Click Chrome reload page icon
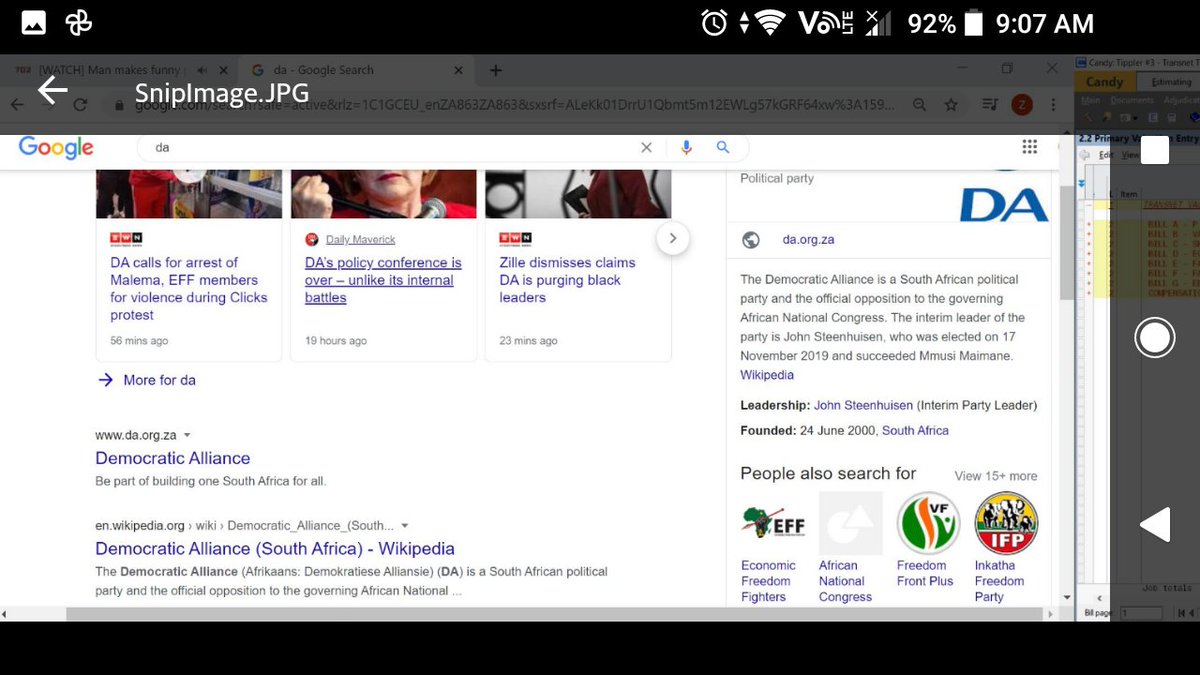 point(80,104)
